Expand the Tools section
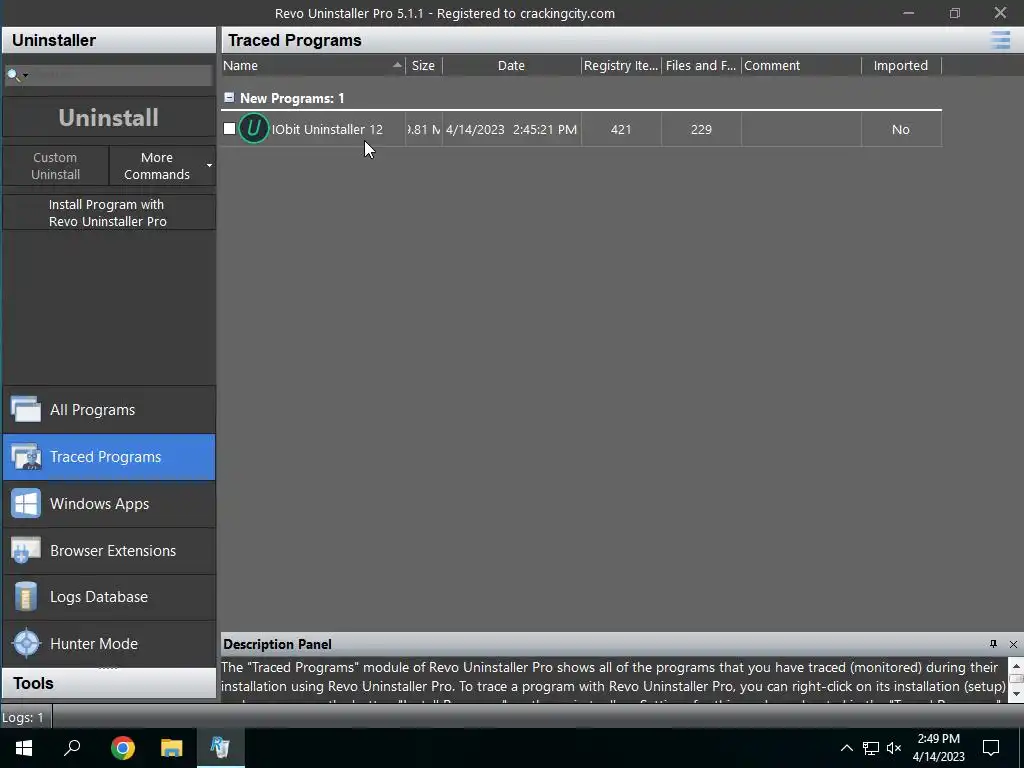Image resolution: width=1024 pixels, height=768 pixels. coord(109,683)
